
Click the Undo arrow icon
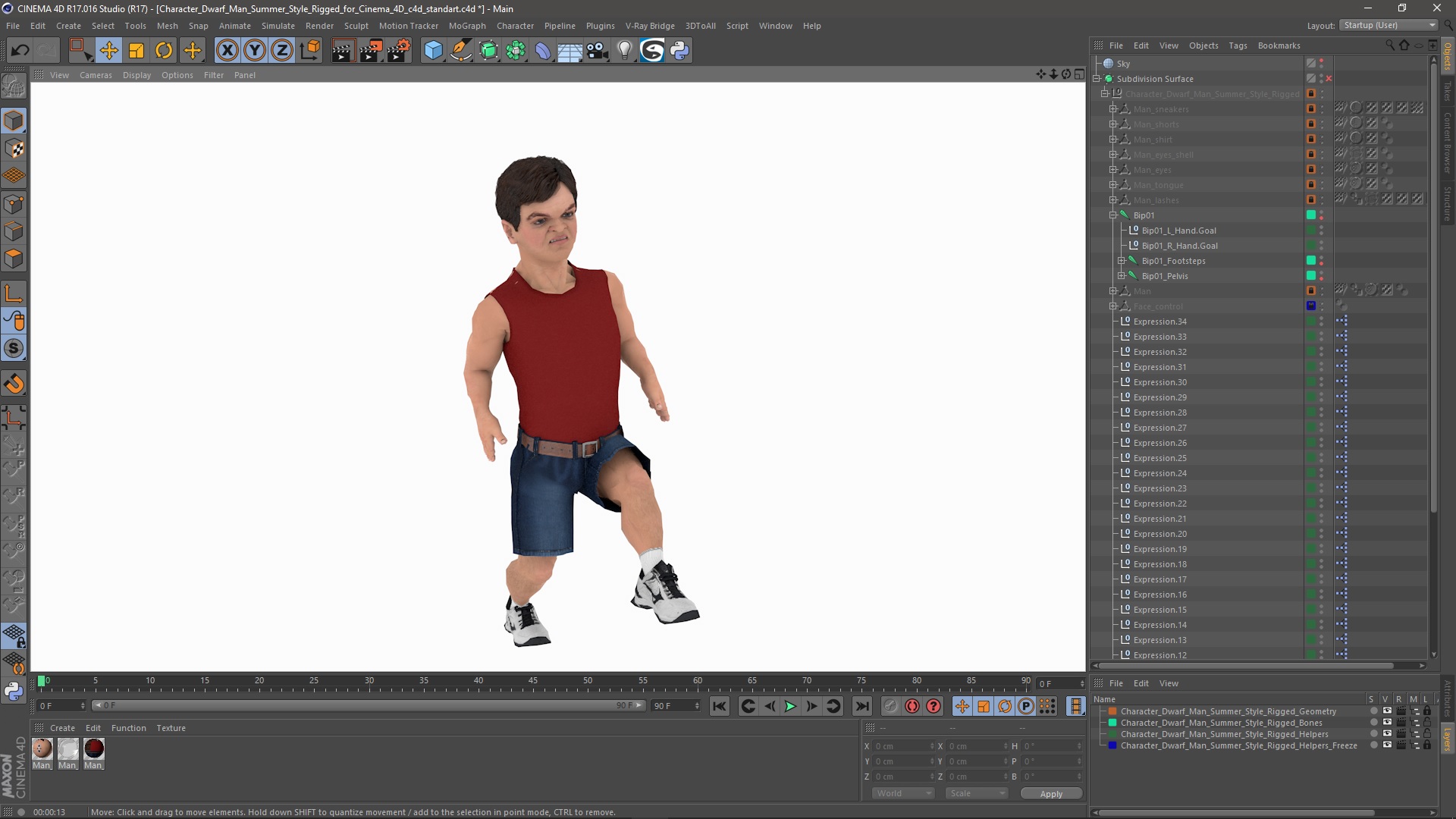click(x=20, y=51)
